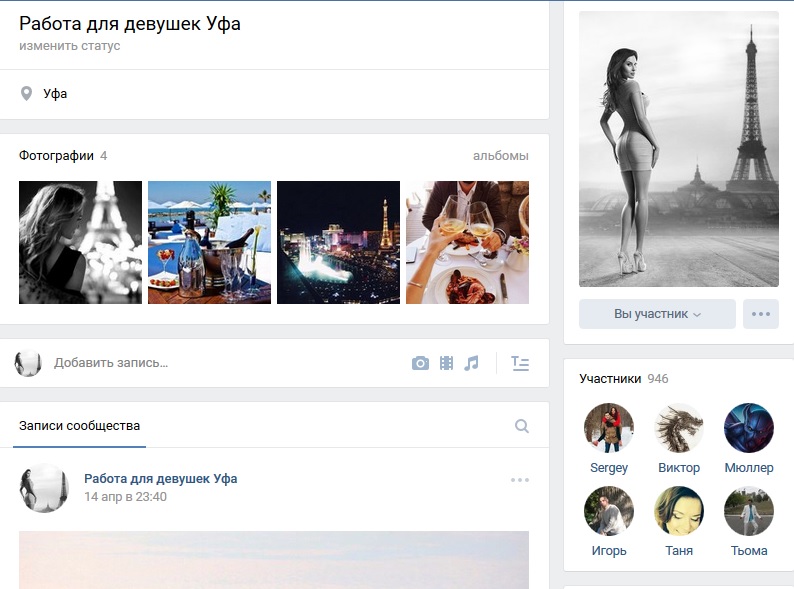
Task: Click the photo count '4'
Action: click(103, 155)
